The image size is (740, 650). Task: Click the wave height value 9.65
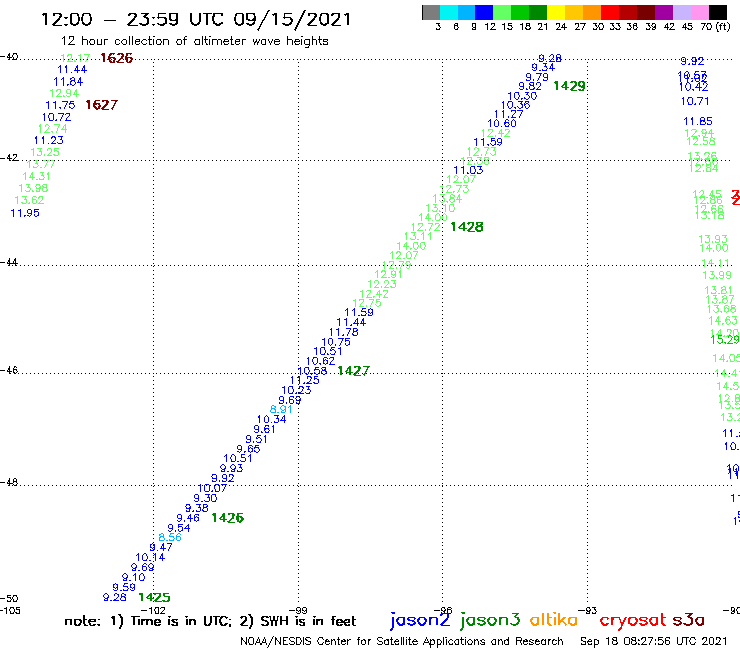click(x=248, y=449)
